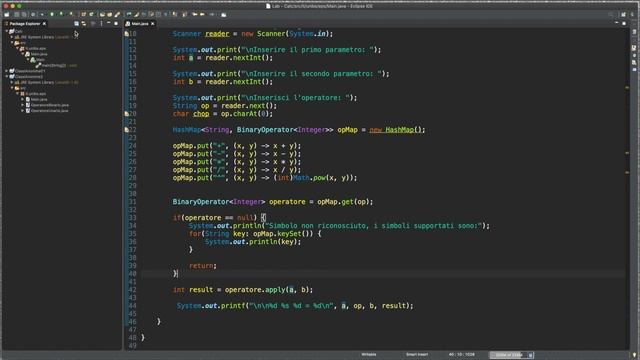The height and width of the screenshot is (360, 640).
Task: Maximize the Package Explorer view
Action: [x=116, y=24]
